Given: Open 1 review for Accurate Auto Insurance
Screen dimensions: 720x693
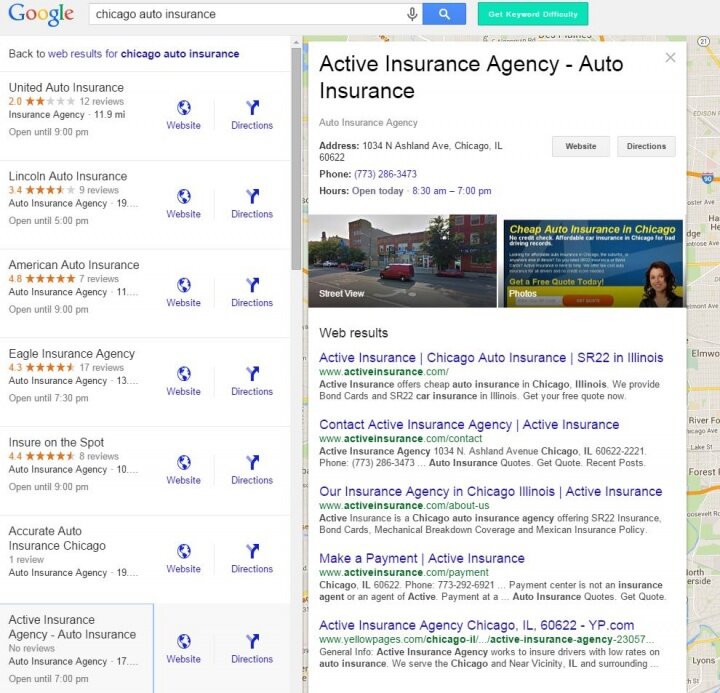Looking at the screenshot, I should [x=27, y=559].
